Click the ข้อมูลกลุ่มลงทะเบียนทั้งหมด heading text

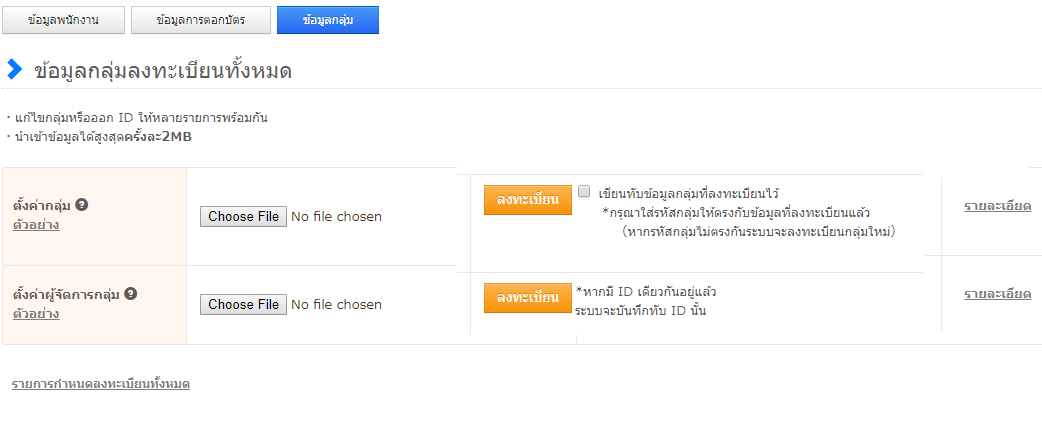click(163, 71)
